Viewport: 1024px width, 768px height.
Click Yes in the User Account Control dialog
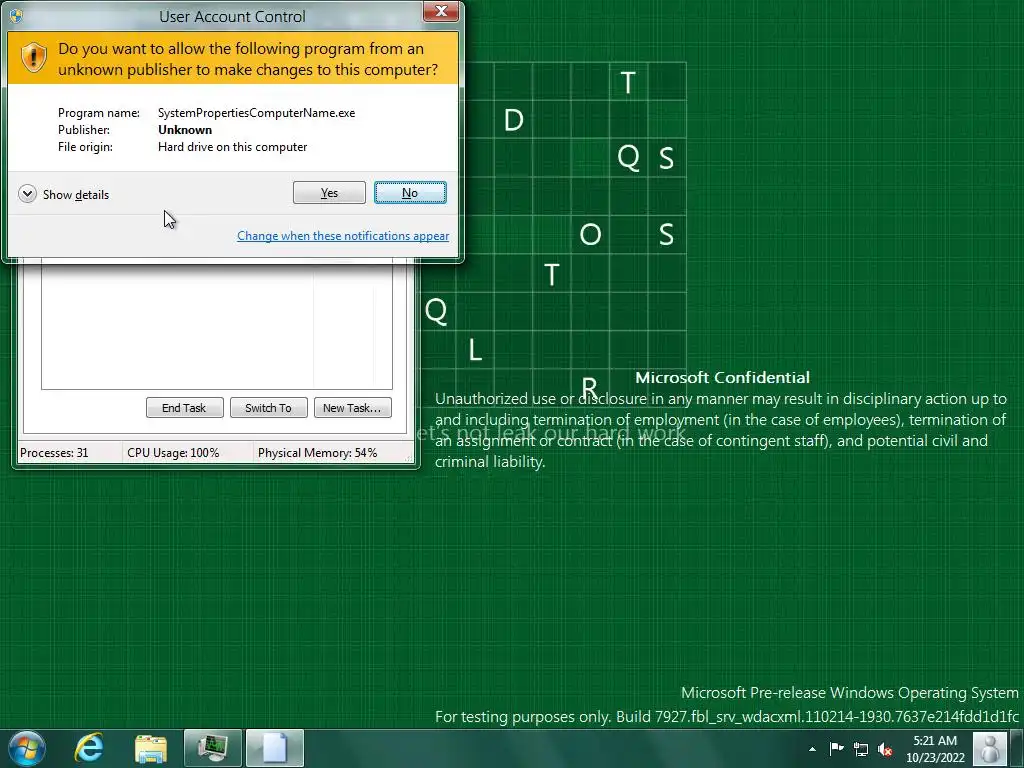(329, 193)
